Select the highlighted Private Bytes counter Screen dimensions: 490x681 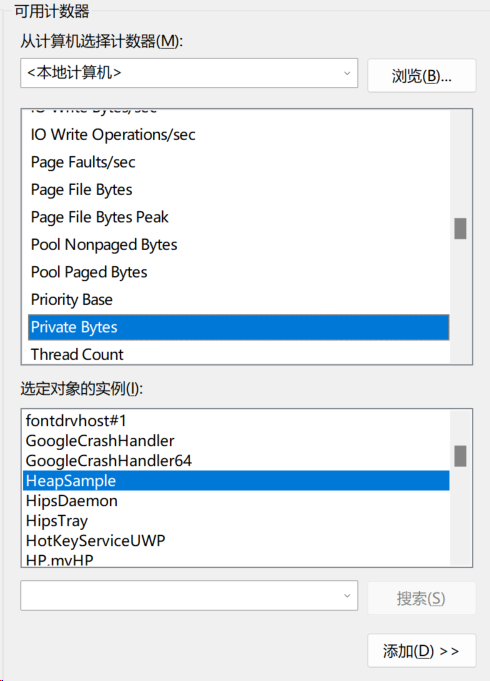pyautogui.click(x=239, y=327)
